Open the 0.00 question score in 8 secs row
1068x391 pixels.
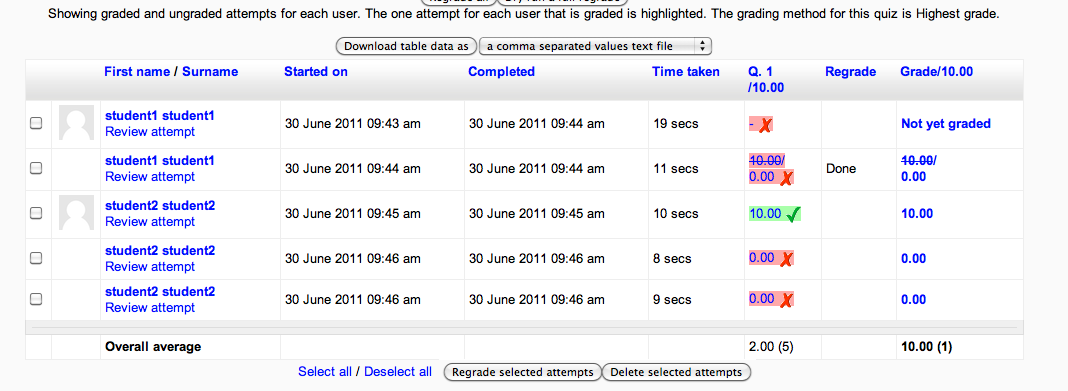761,257
